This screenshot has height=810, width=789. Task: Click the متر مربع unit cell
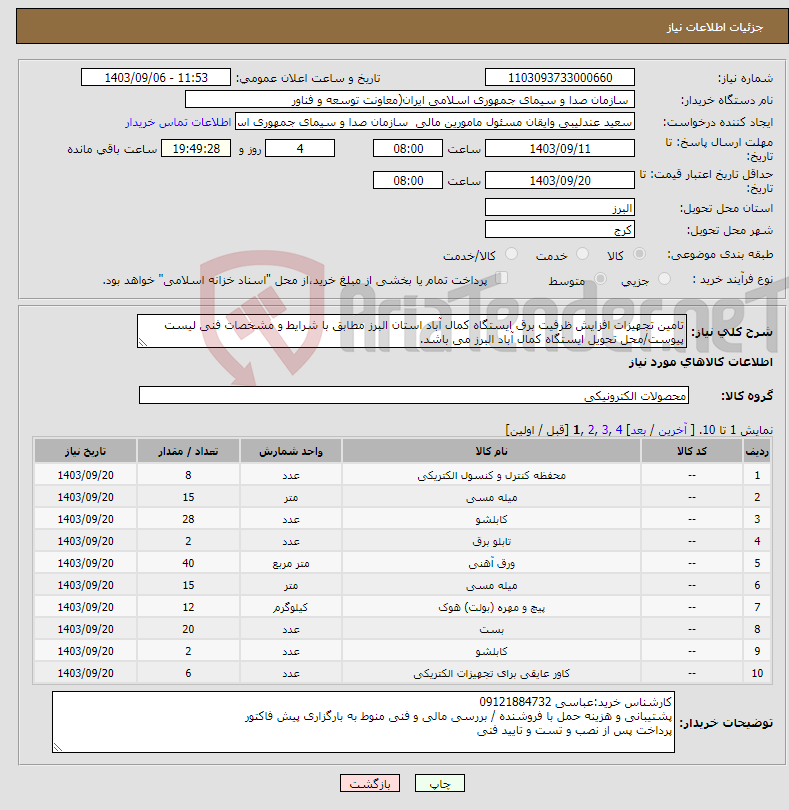point(290,563)
